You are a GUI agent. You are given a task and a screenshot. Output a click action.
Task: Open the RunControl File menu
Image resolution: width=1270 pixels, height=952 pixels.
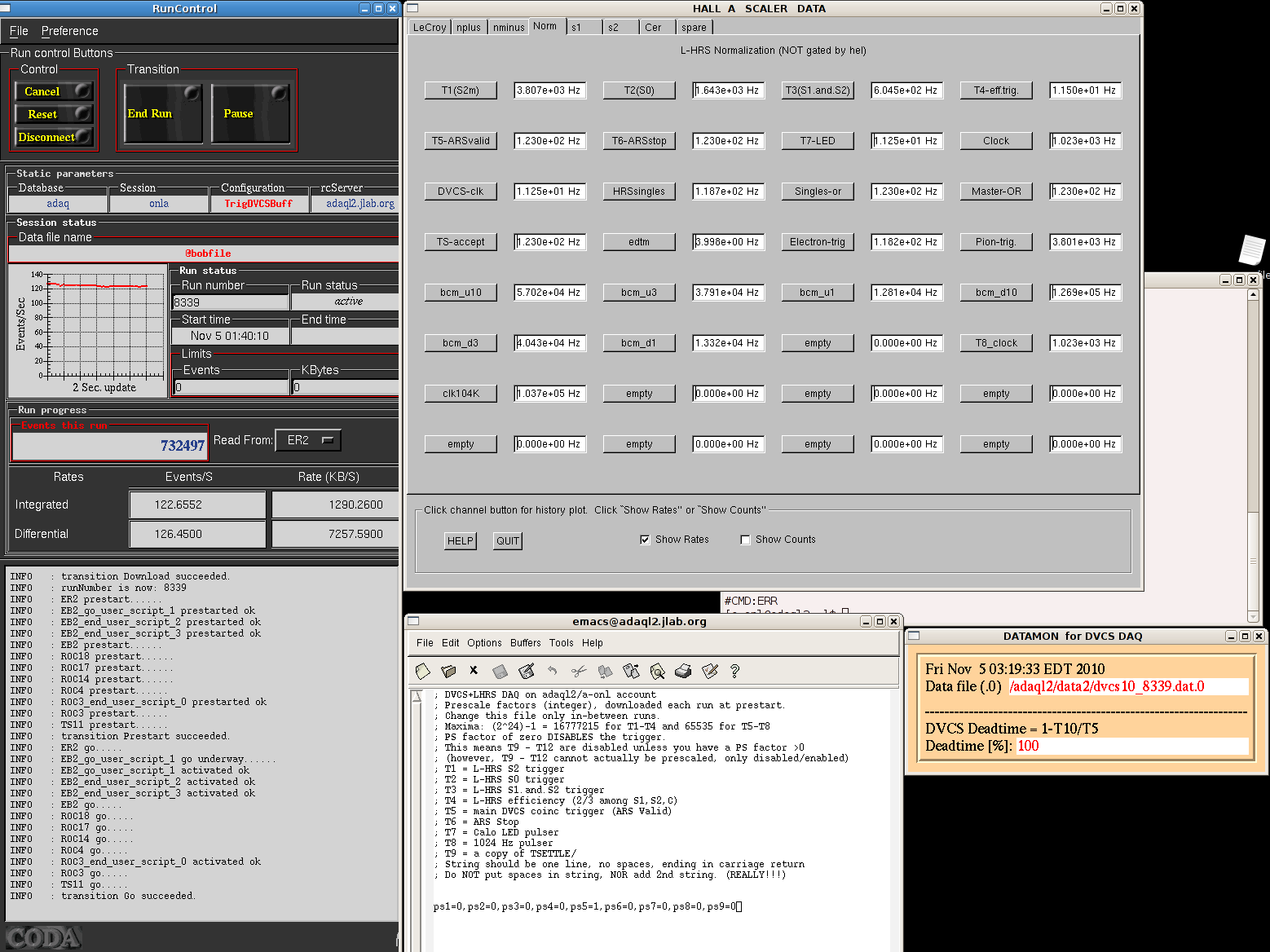(19, 31)
